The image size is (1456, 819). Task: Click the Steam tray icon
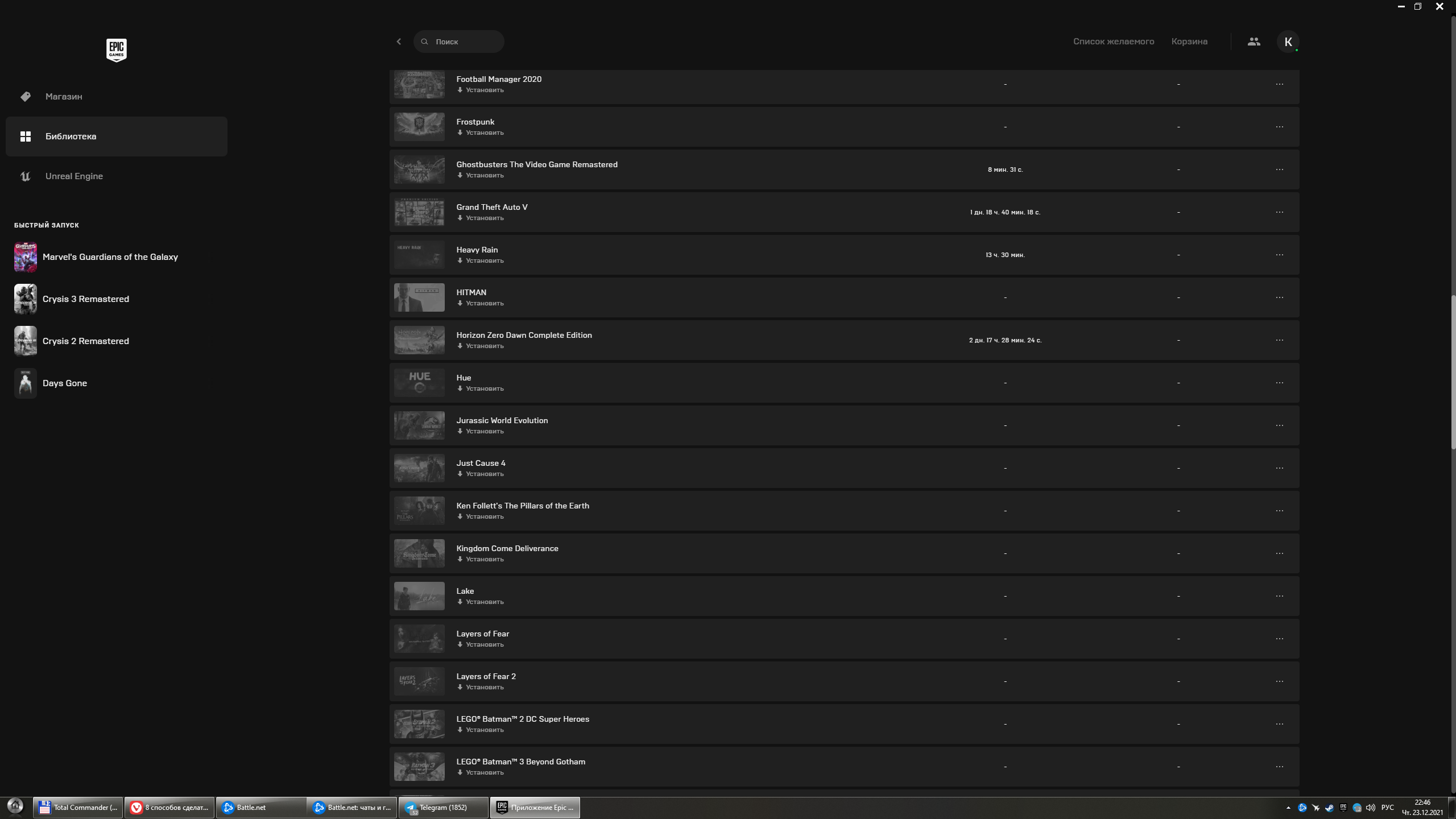click(1329, 808)
